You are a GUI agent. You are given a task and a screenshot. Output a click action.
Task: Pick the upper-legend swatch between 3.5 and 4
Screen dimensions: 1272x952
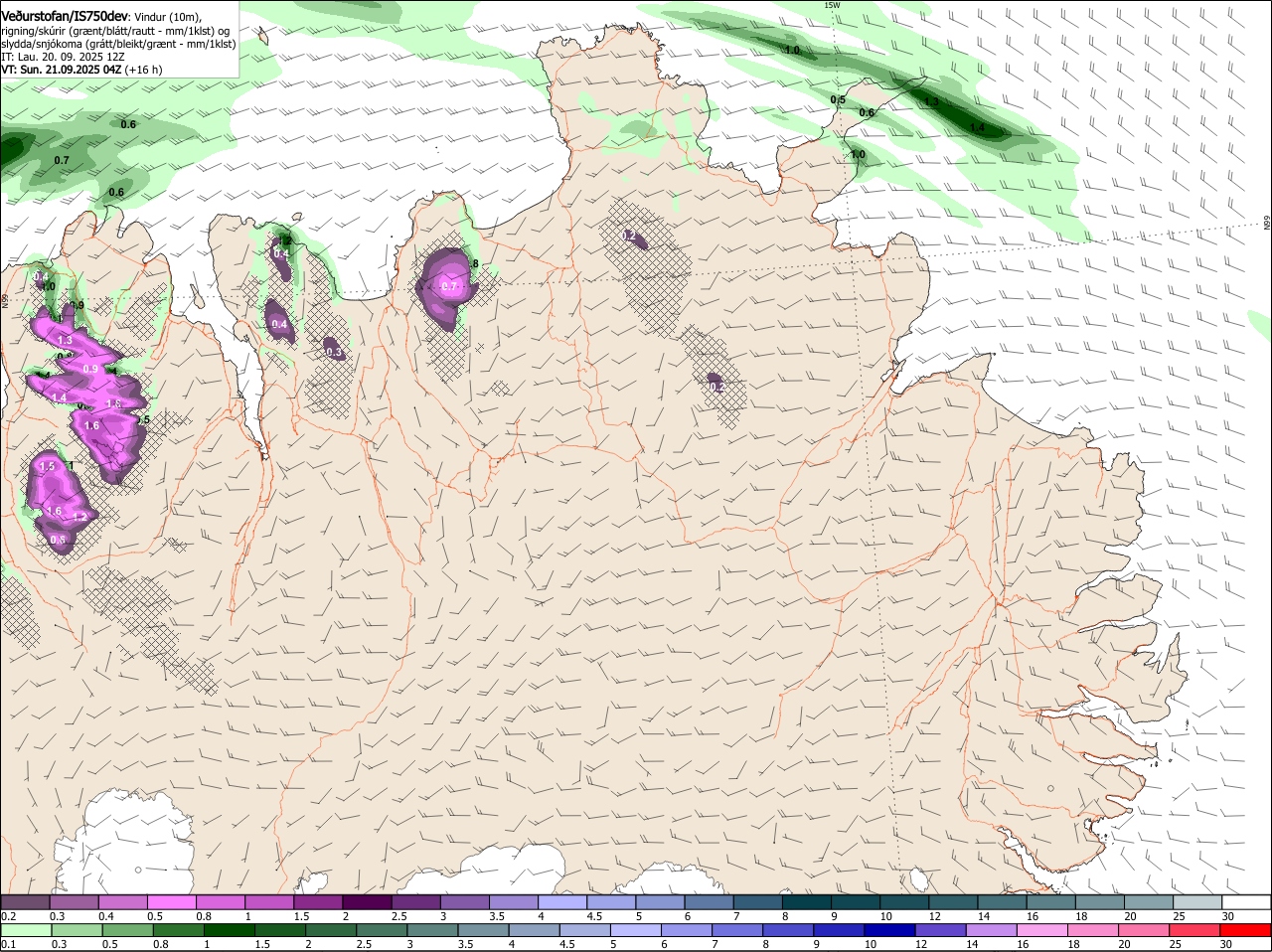click(514, 901)
